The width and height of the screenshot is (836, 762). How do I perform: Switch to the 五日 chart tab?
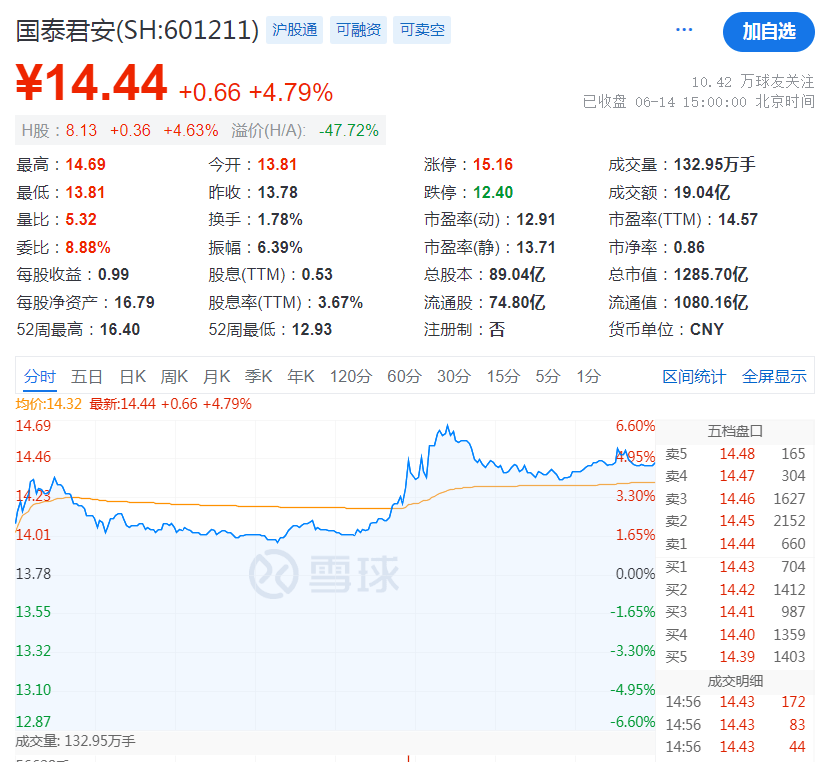coord(87,376)
